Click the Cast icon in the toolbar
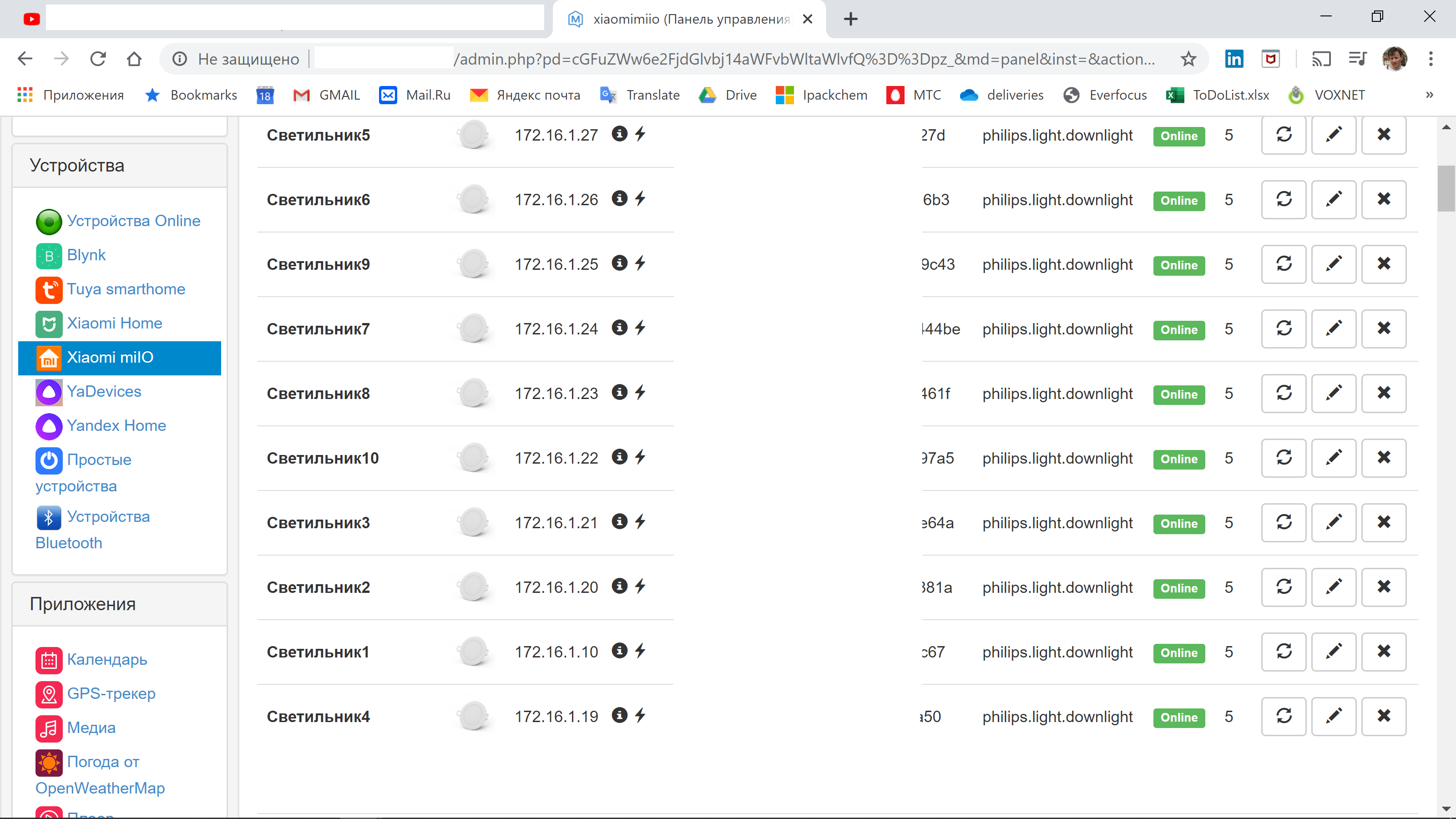 point(1321,58)
